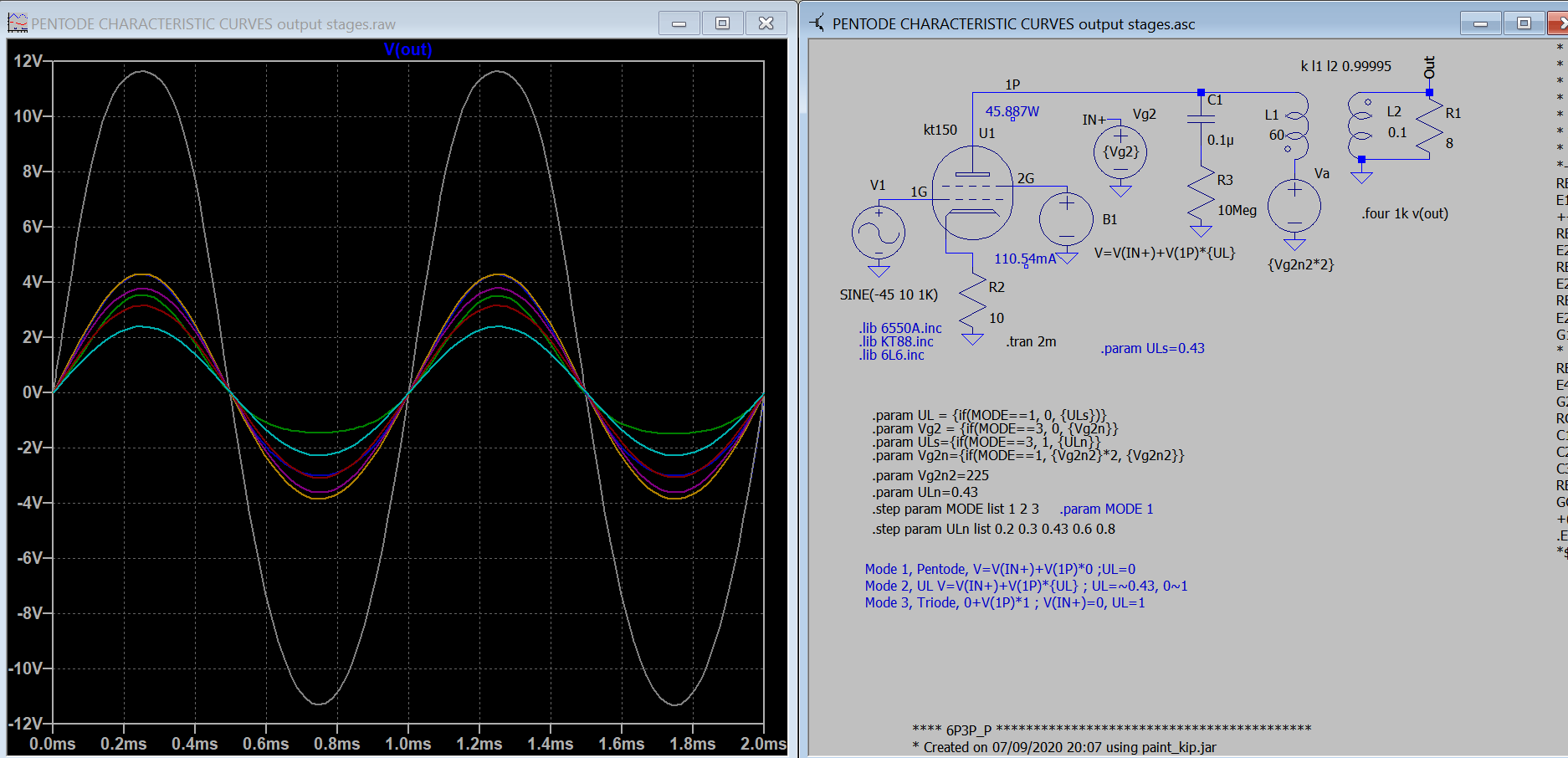Maximize the schematic .asc window

tap(1524, 23)
